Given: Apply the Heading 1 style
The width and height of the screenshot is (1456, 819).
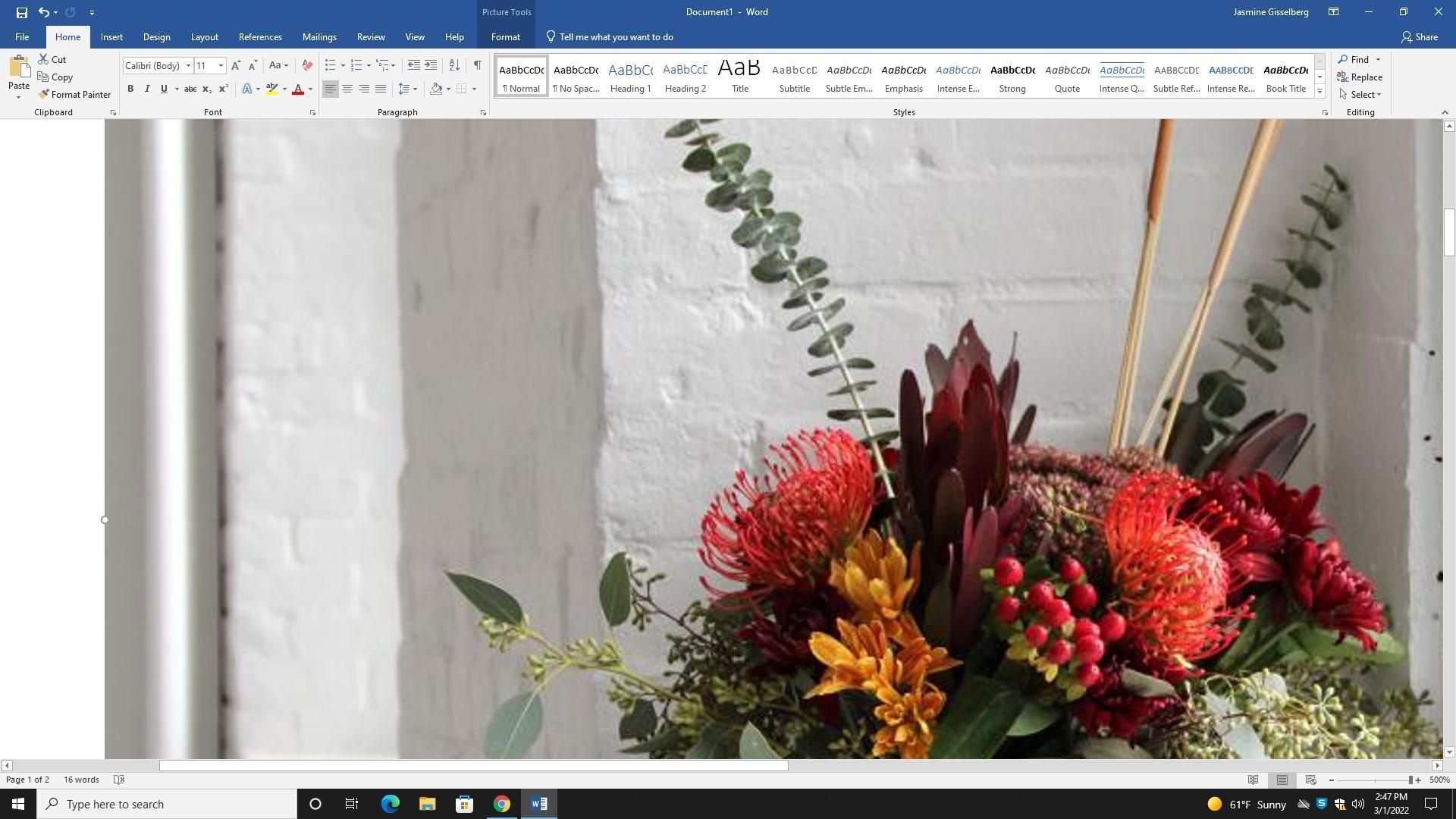Looking at the screenshot, I should [x=630, y=77].
